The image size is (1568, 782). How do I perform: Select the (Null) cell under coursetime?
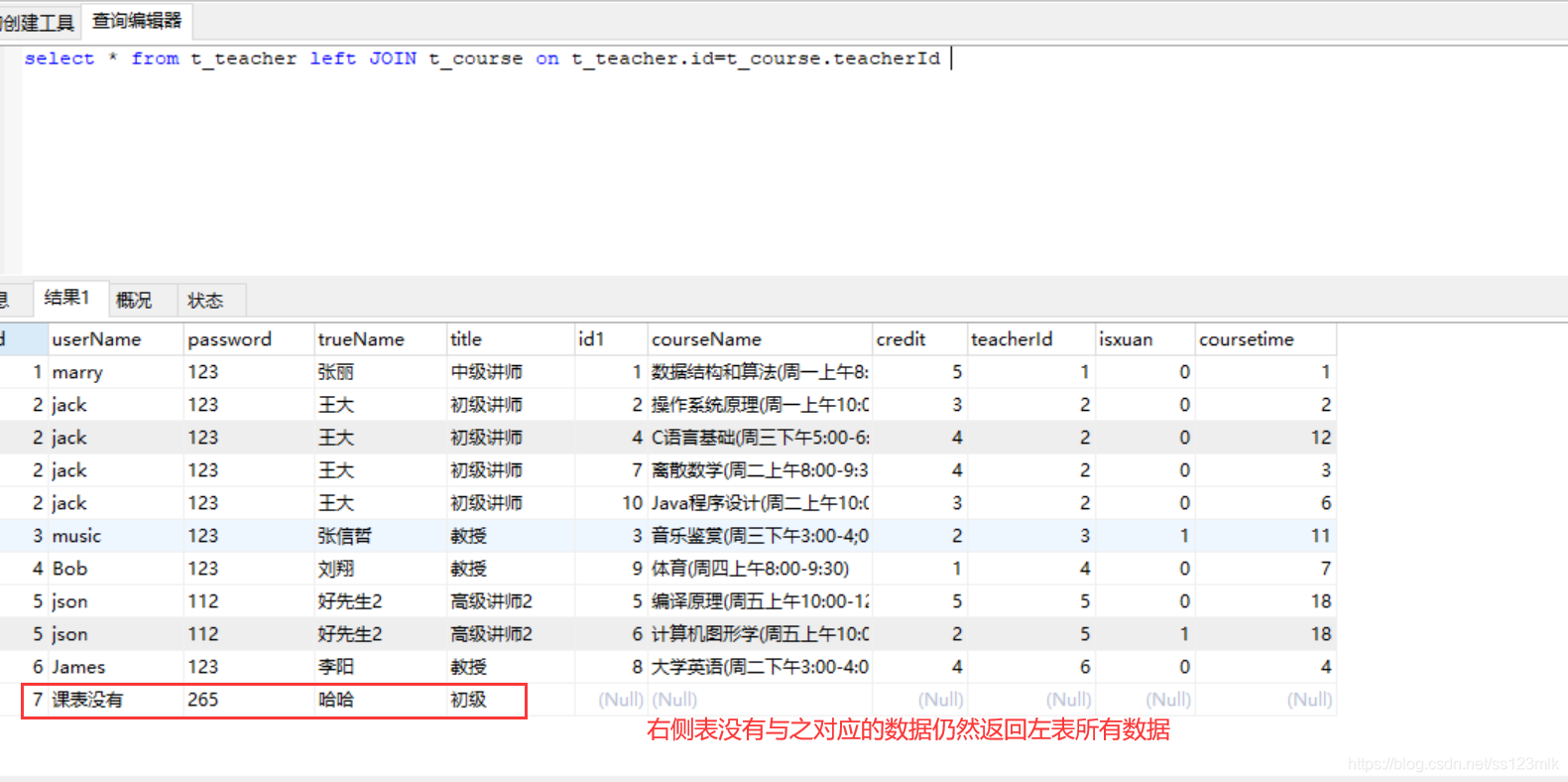pyautogui.click(x=1266, y=700)
